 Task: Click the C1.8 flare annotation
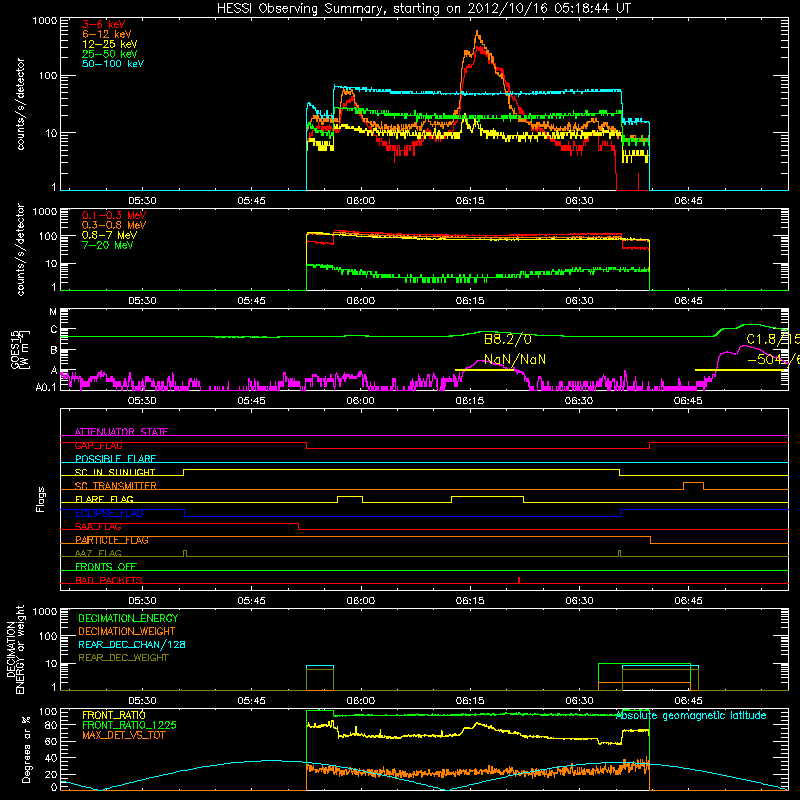(772, 339)
